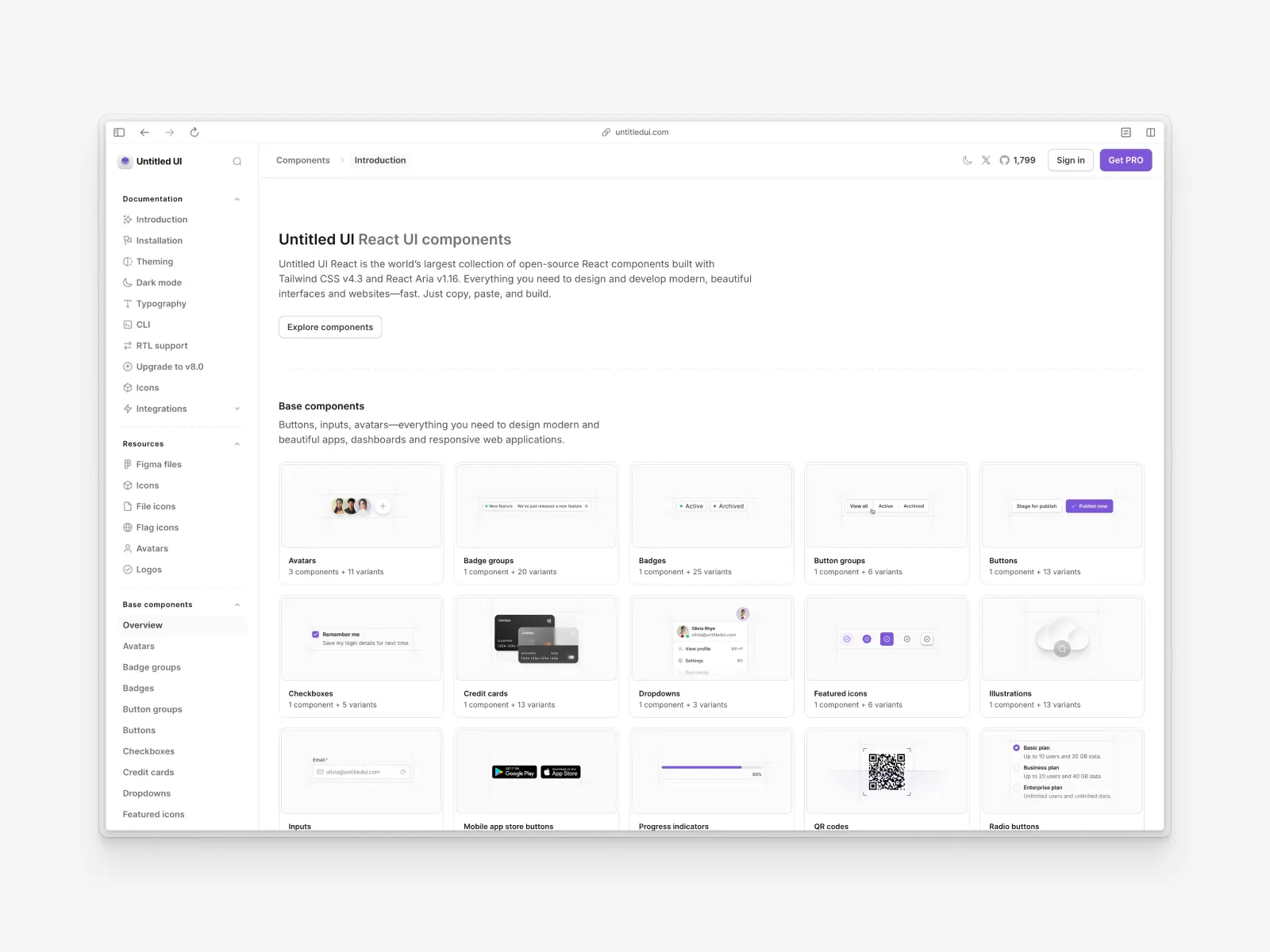The width and height of the screenshot is (1270, 952).
Task: Open the Badge groups component card
Action: (537, 524)
